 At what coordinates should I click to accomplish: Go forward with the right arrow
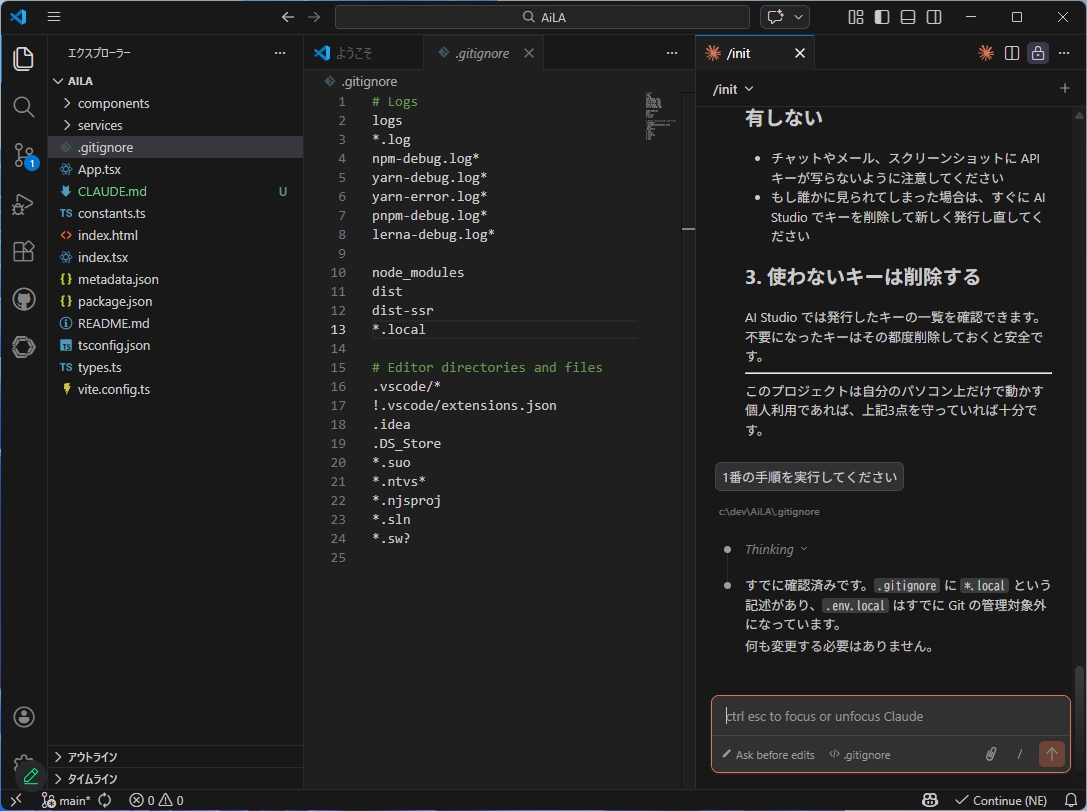314,17
